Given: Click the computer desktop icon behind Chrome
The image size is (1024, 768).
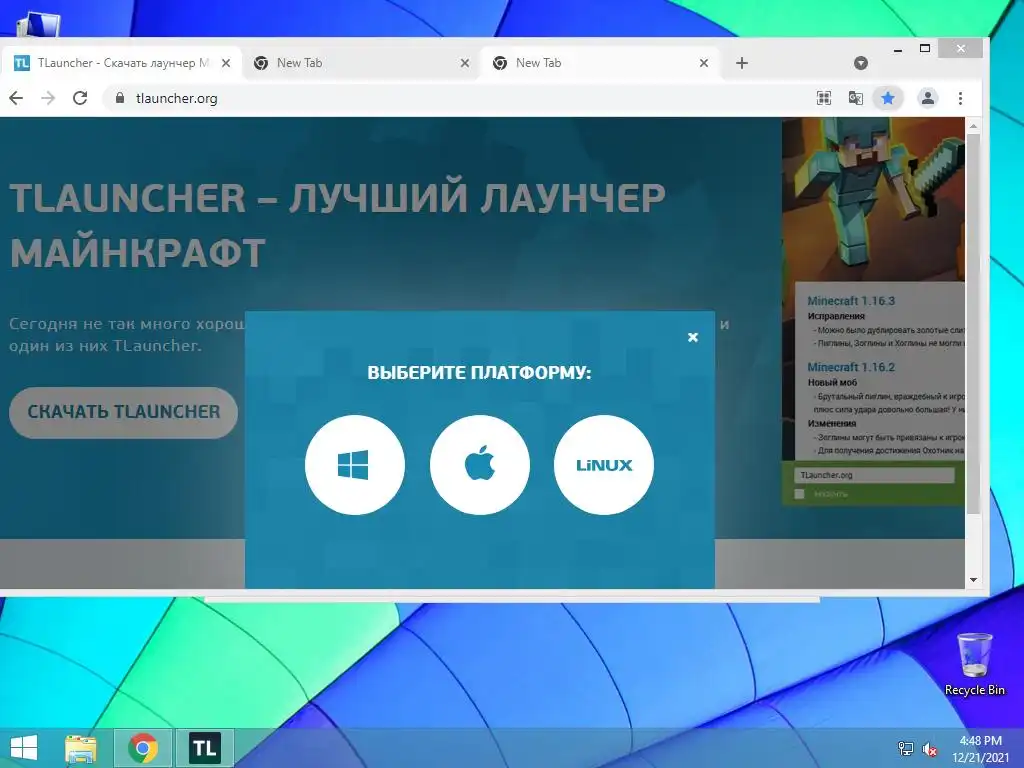Looking at the screenshot, I should (38, 25).
